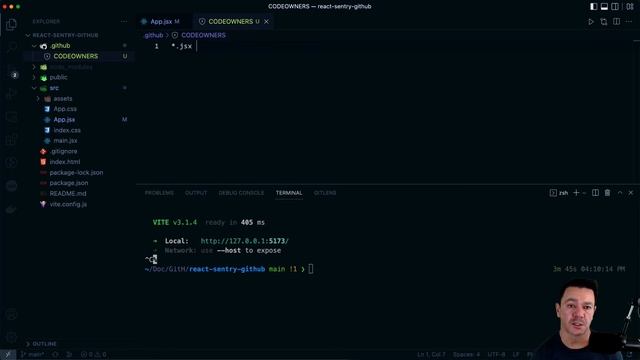The image size is (640, 360).
Task: Switch to the OUTPUT panel tab
Action: coord(196,193)
